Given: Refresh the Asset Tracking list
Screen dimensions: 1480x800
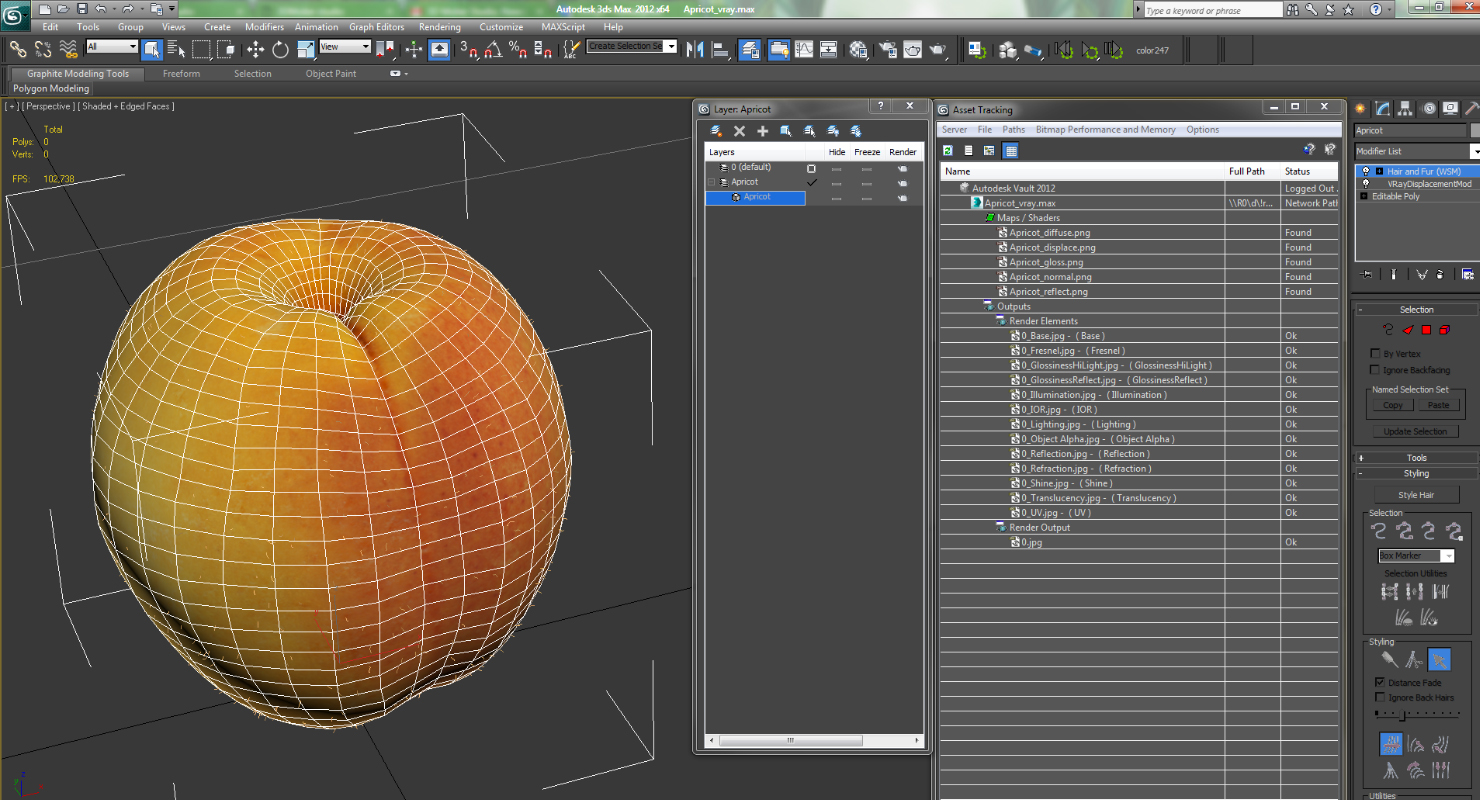Looking at the screenshot, I should [x=948, y=150].
